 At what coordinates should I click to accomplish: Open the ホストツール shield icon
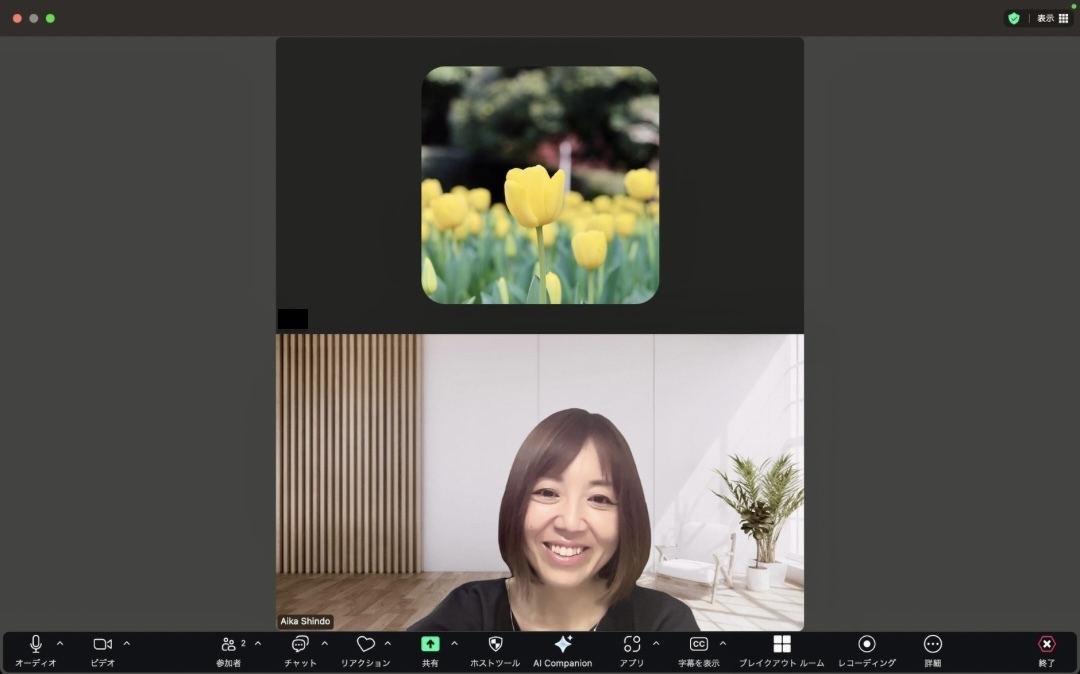click(x=495, y=644)
